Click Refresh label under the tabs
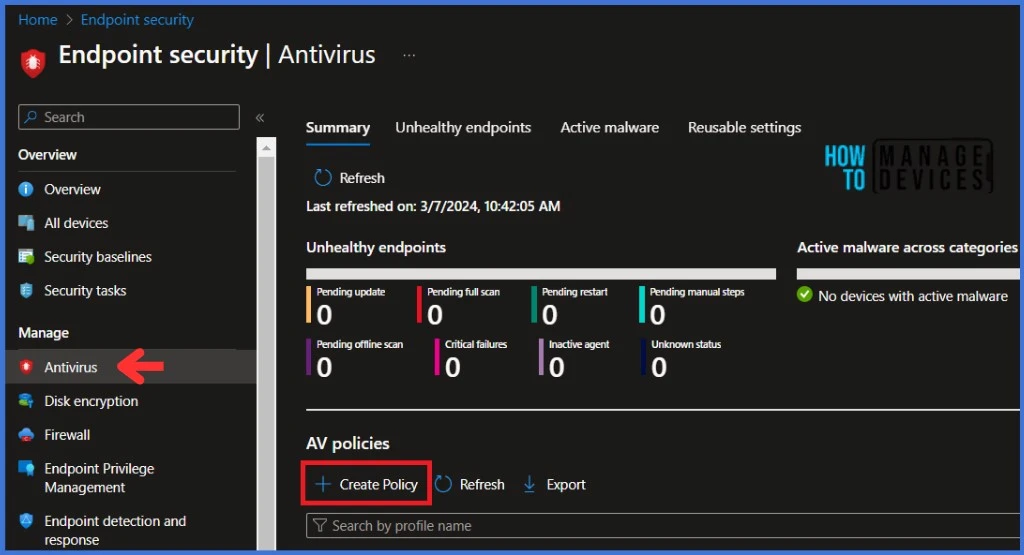 click(x=362, y=178)
